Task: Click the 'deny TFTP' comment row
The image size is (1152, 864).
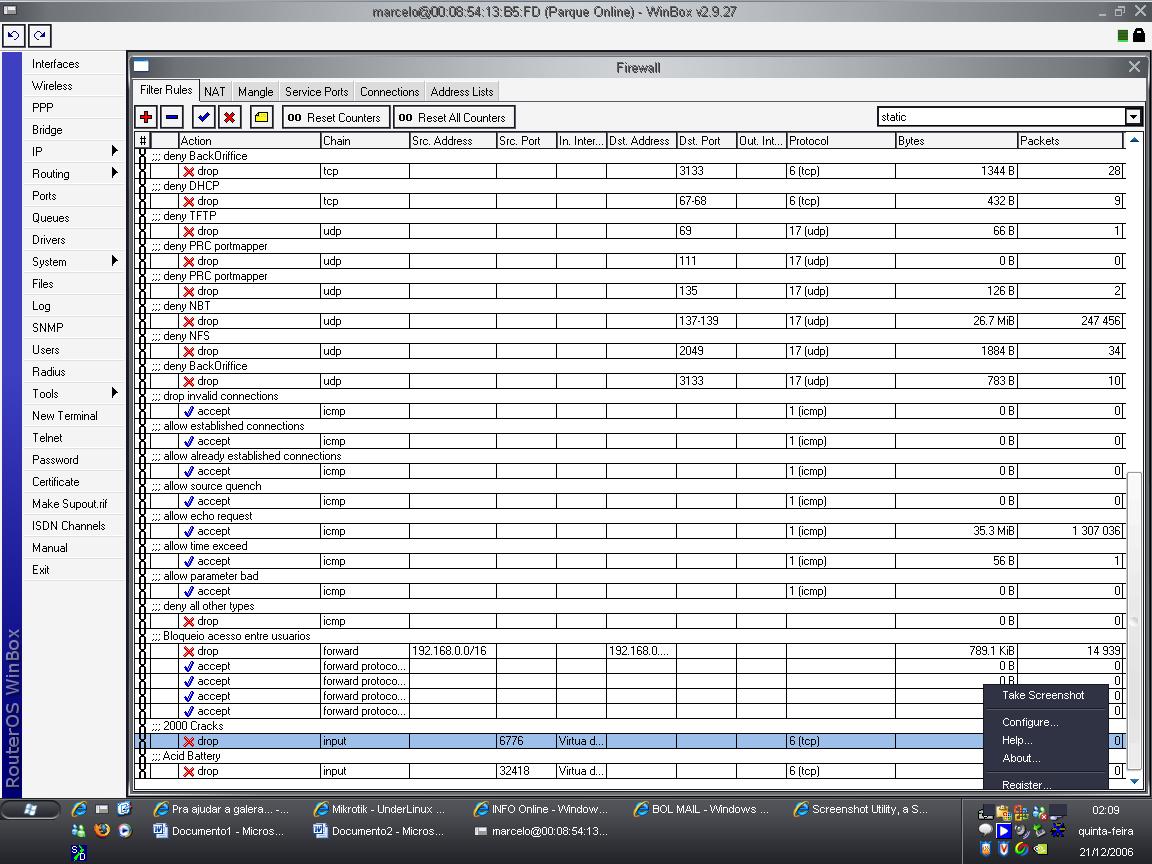Action: pos(630,216)
